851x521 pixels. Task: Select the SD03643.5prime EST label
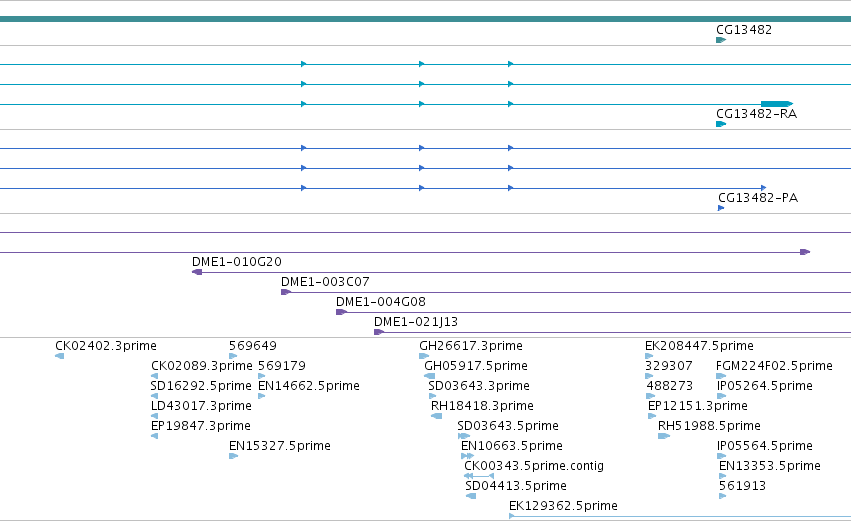[507, 426]
